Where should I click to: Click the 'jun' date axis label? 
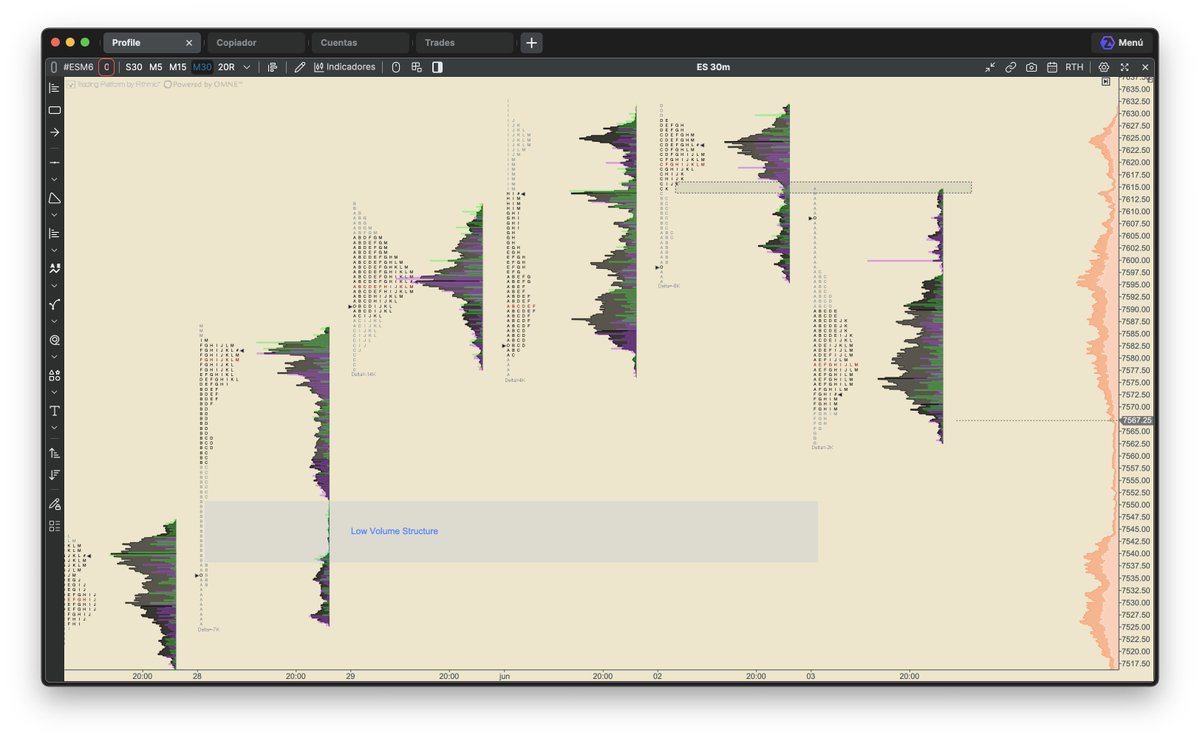[x=504, y=676]
